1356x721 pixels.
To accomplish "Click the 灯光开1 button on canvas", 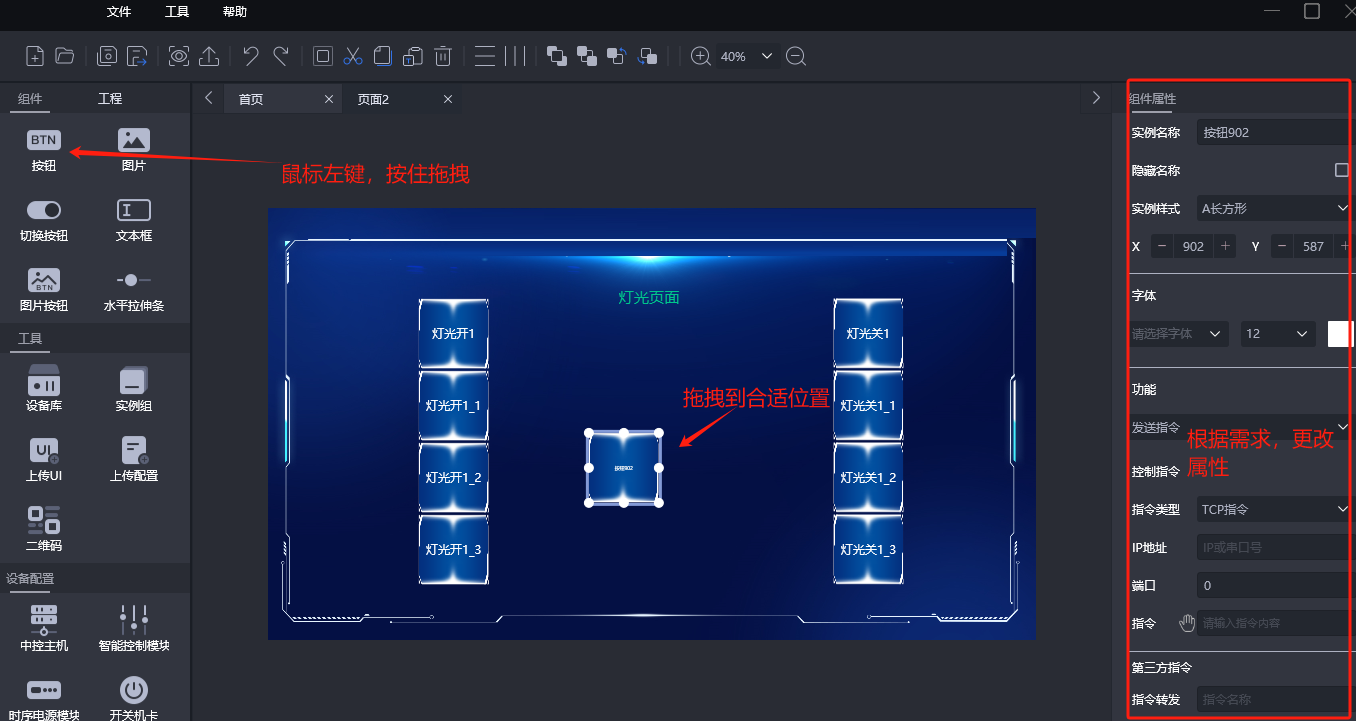I will [x=453, y=333].
